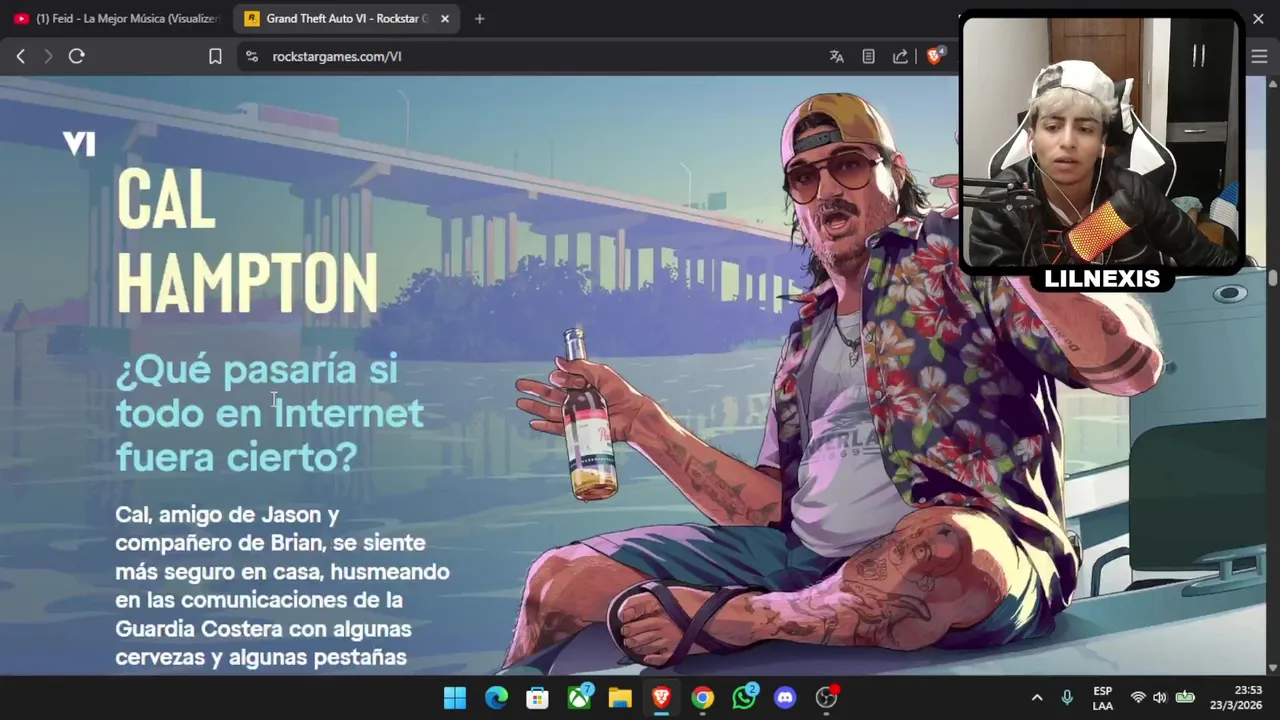Screen dimensions: 1280x720
Task: Open Brave Shields lion icon
Action: [x=935, y=56]
